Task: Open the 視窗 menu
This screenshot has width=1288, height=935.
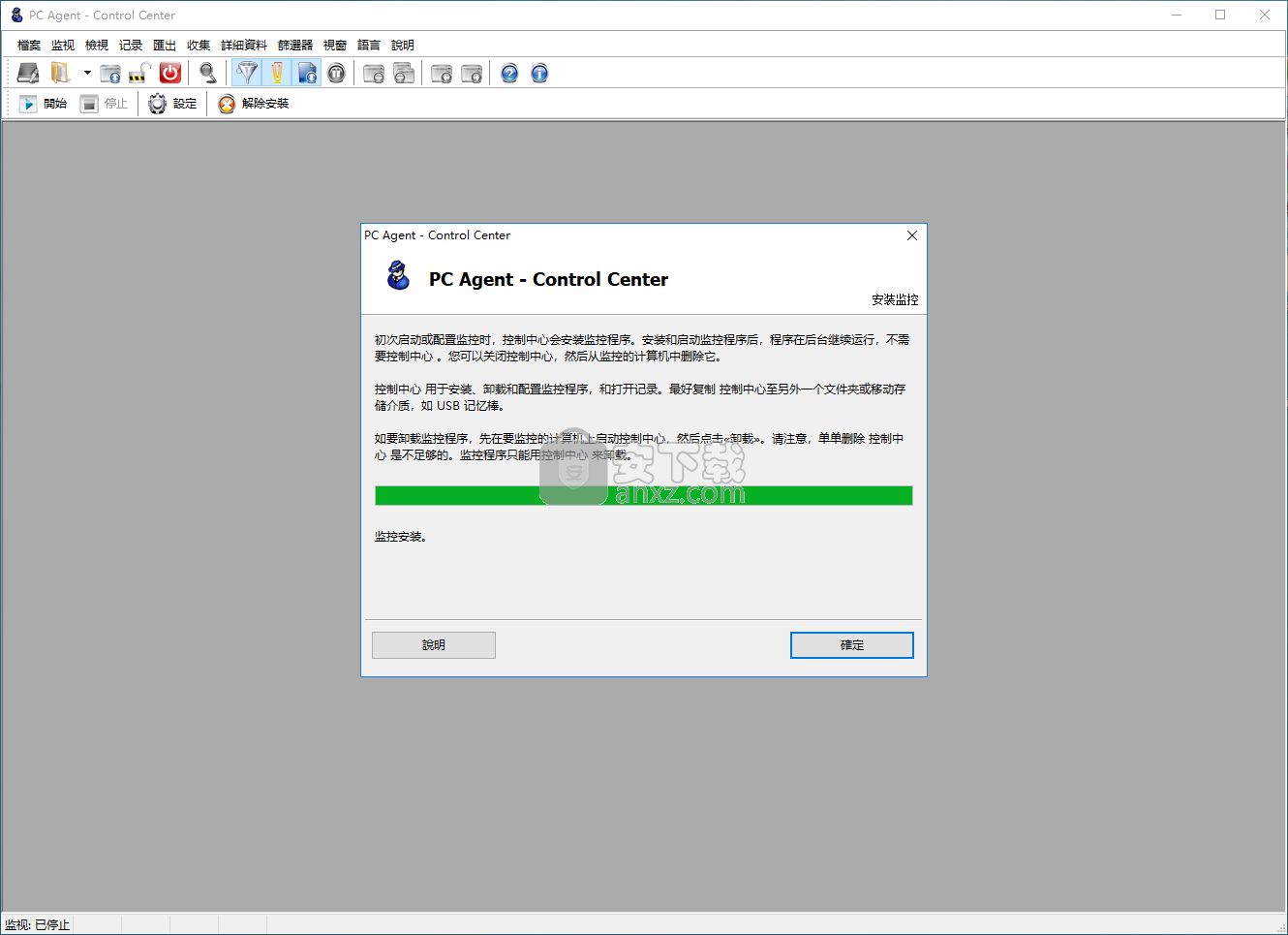Action: click(x=335, y=46)
